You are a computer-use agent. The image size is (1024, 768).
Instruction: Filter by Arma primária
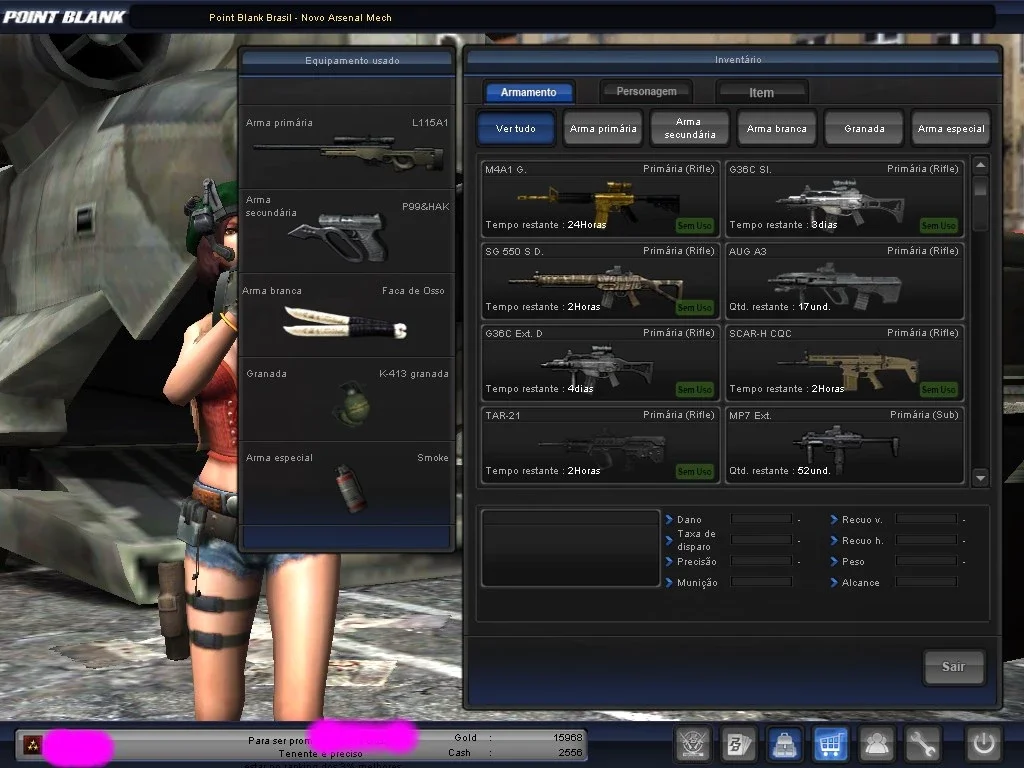click(603, 128)
